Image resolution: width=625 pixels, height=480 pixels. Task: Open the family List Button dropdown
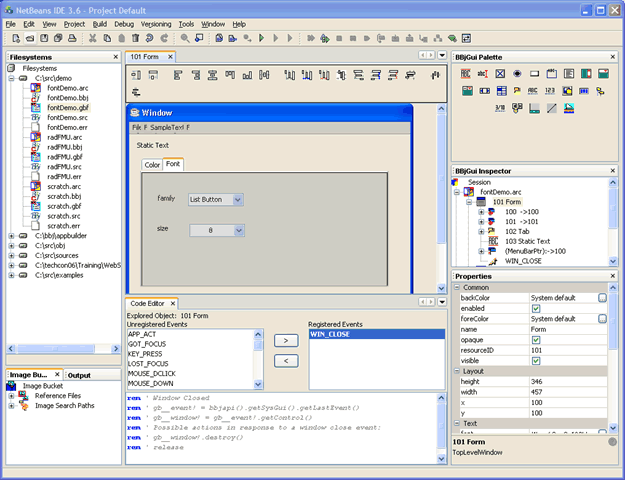(238, 199)
